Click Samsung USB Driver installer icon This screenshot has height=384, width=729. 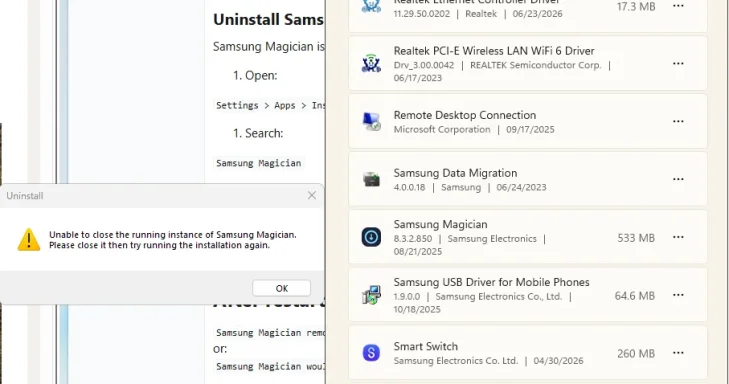[x=371, y=295]
